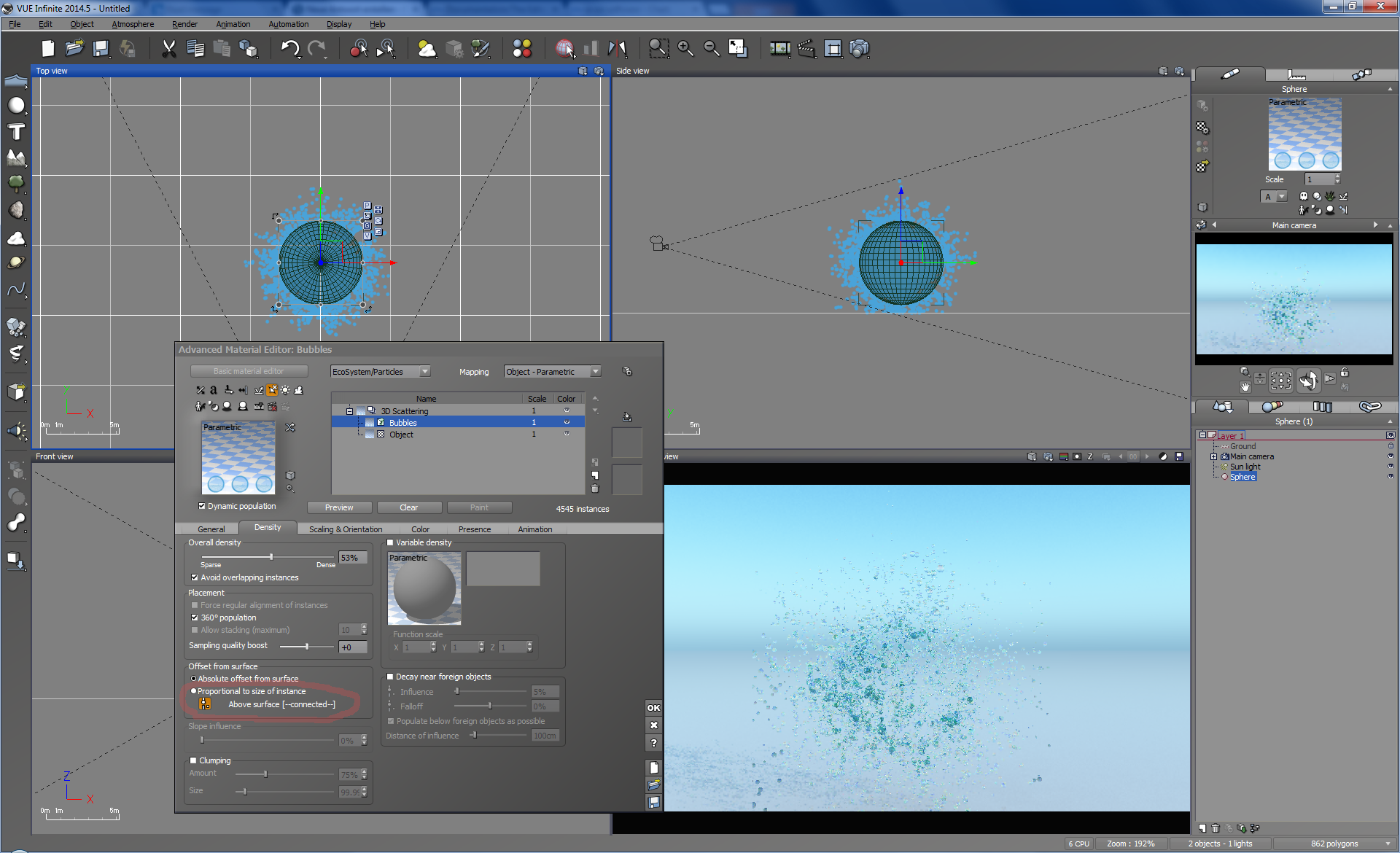The width and height of the screenshot is (1400, 853).
Task: Click the Terrain mountain tool icon
Action: [16, 157]
